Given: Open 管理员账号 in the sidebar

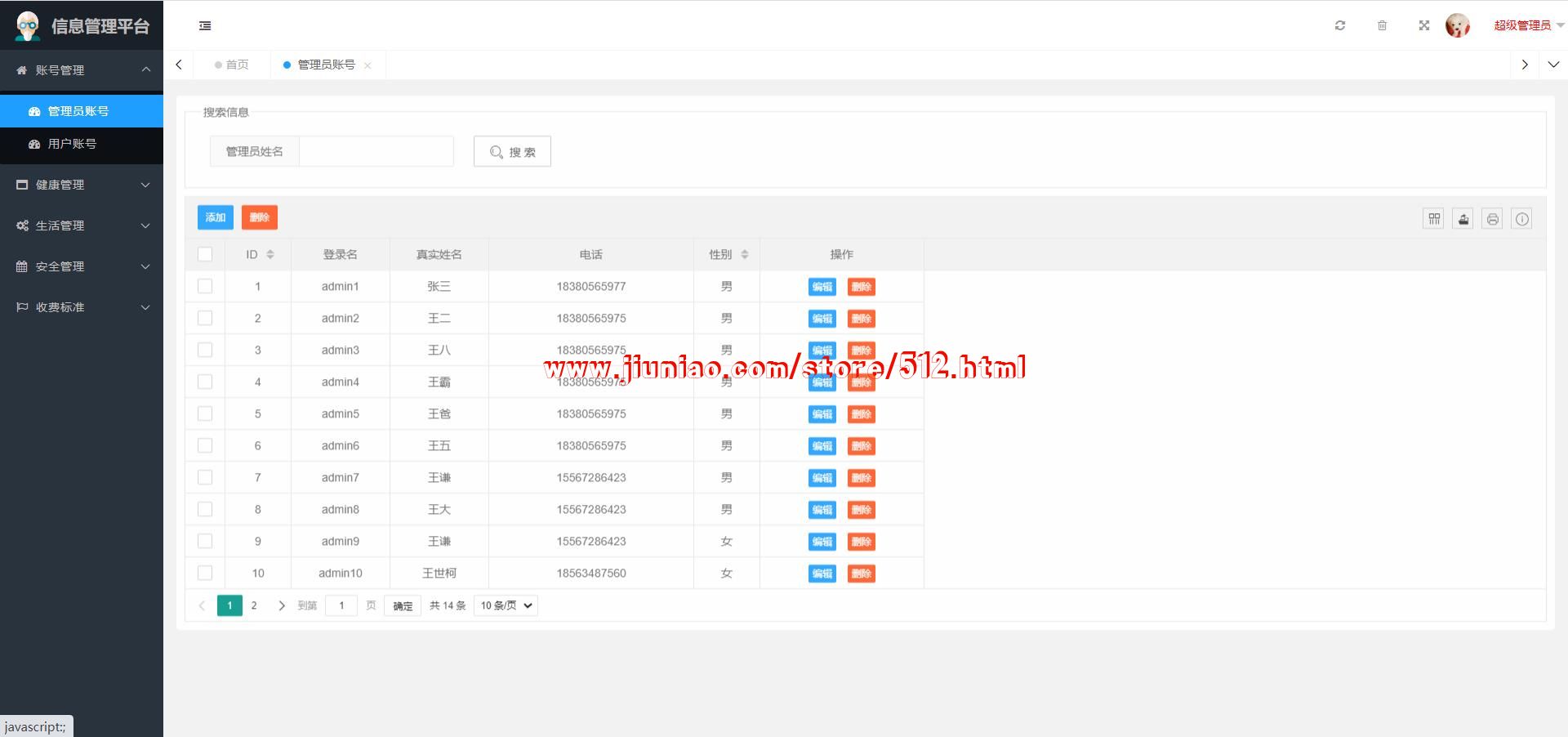Looking at the screenshot, I should (x=82, y=111).
